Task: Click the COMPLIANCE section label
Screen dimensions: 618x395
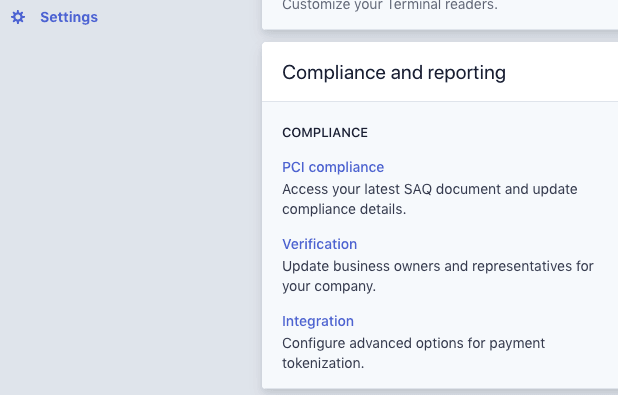Action: coord(325,132)
